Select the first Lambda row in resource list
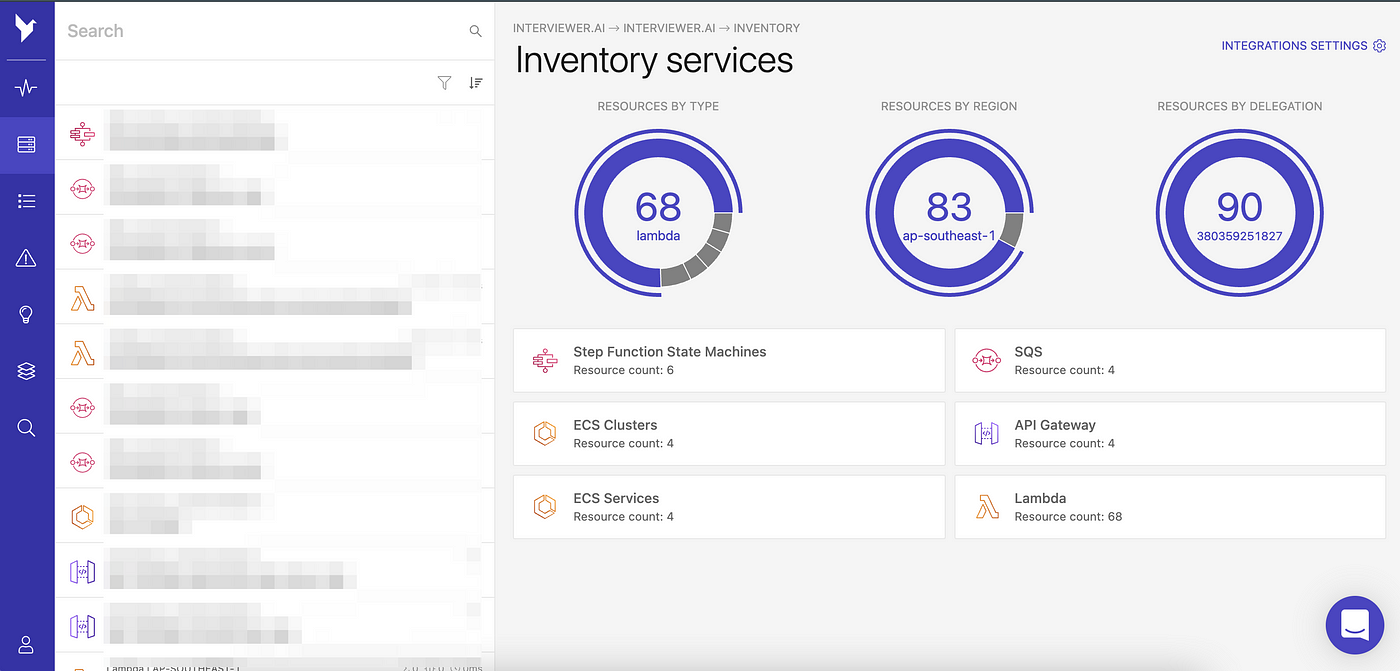 [274, 297]
